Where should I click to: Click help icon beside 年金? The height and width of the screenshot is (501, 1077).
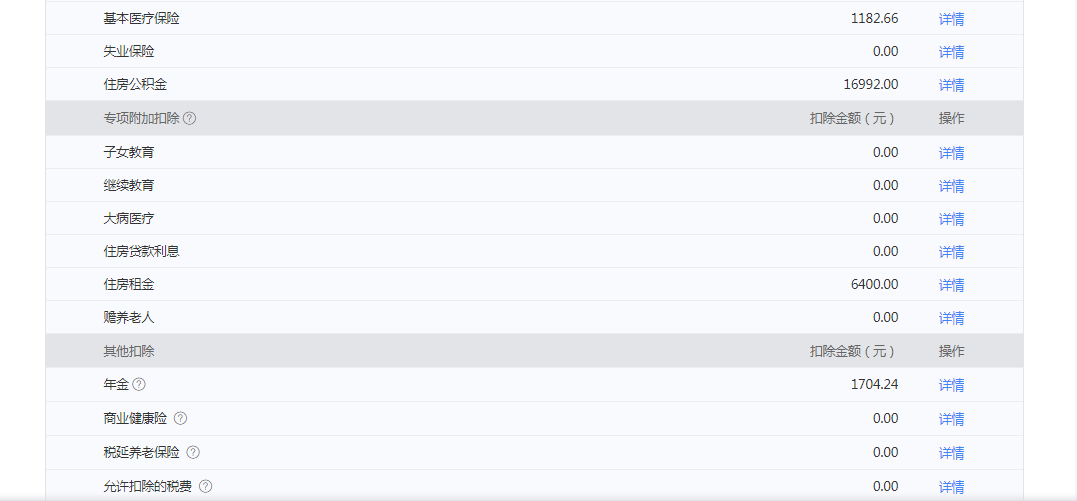139,385
